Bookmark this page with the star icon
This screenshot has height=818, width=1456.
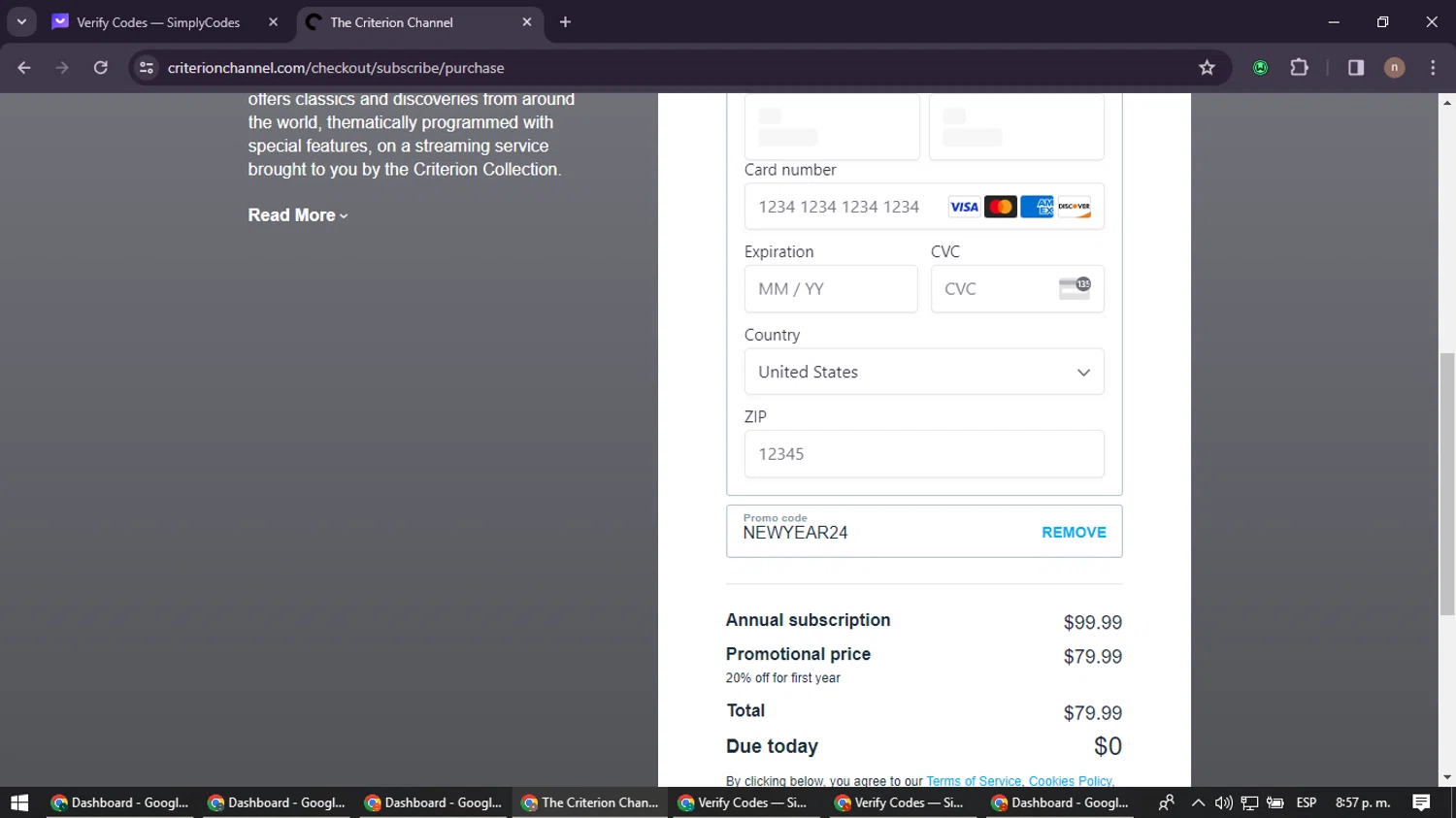[x=1207, y=68]
